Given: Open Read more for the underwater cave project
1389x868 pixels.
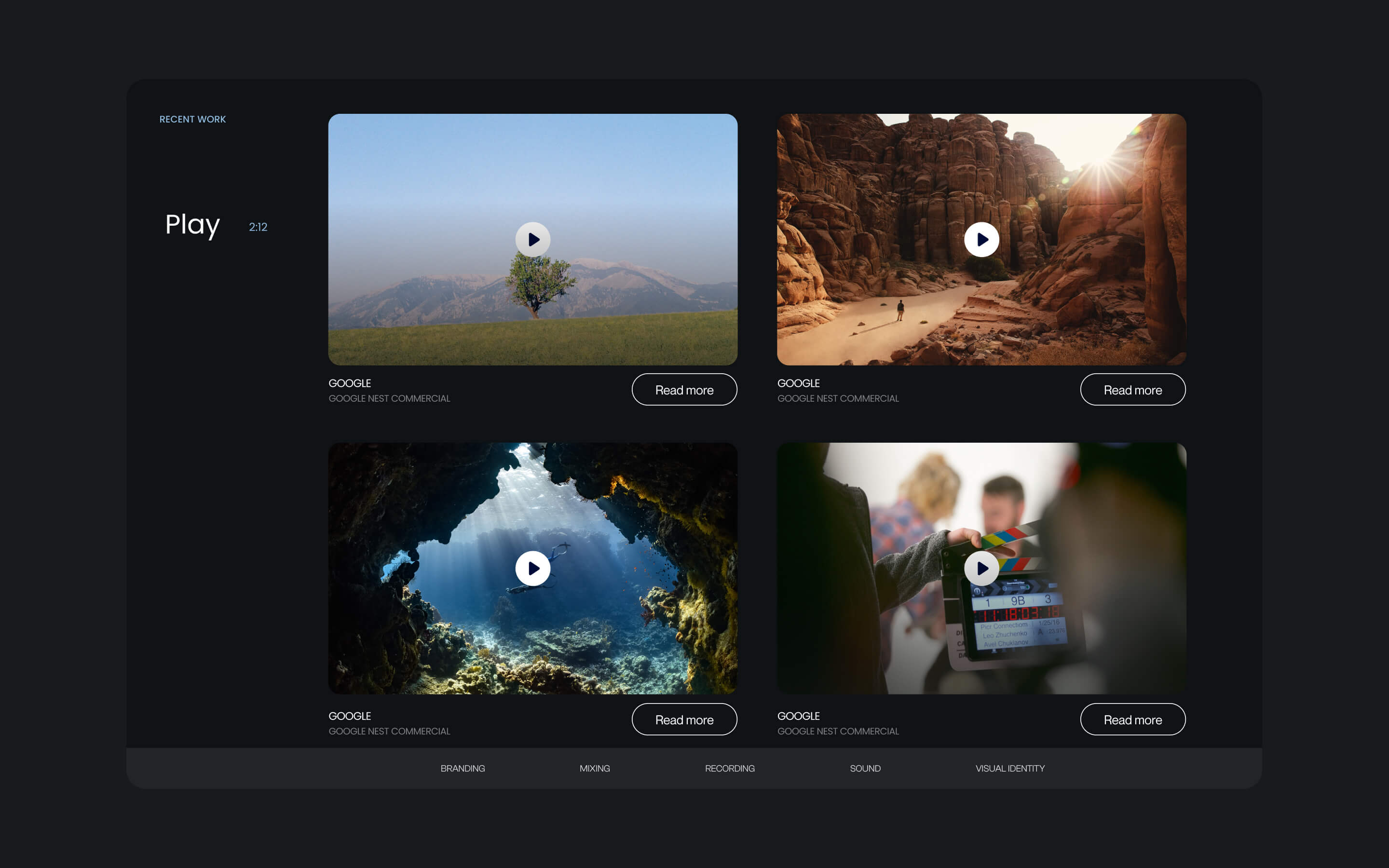Looking at the screenshot, I should [684, 719].
